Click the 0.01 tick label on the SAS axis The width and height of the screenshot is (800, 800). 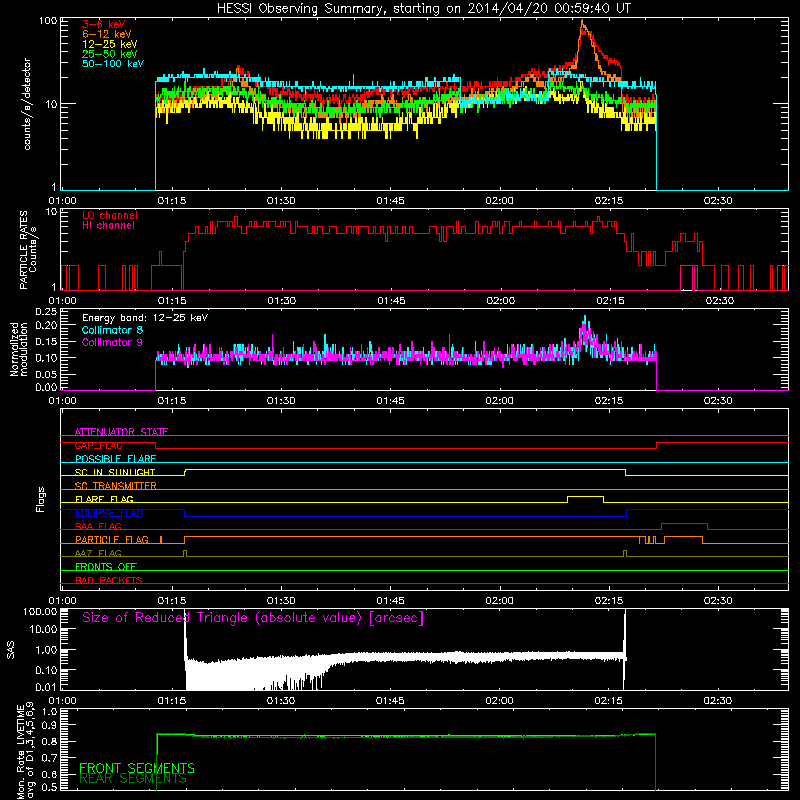click(x=46, y=687)
